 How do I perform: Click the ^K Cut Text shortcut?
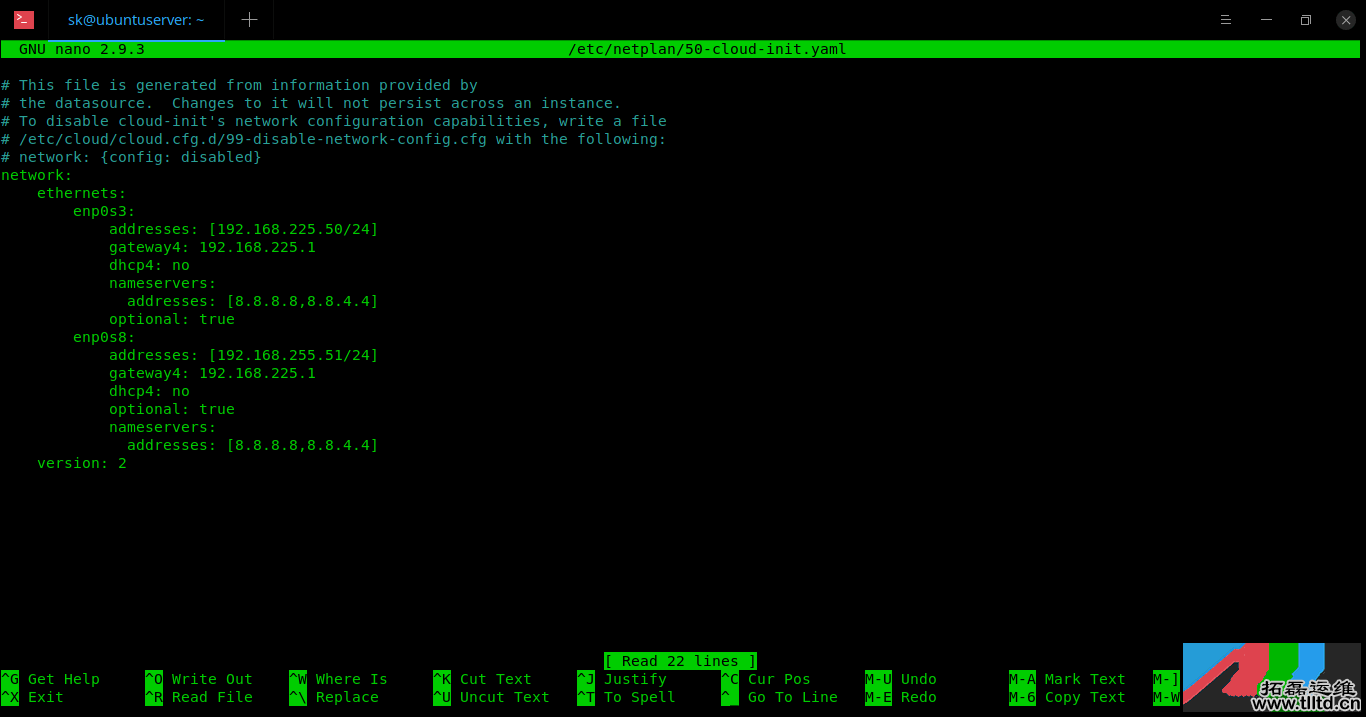pyautogui.click(x=483, y=679)
